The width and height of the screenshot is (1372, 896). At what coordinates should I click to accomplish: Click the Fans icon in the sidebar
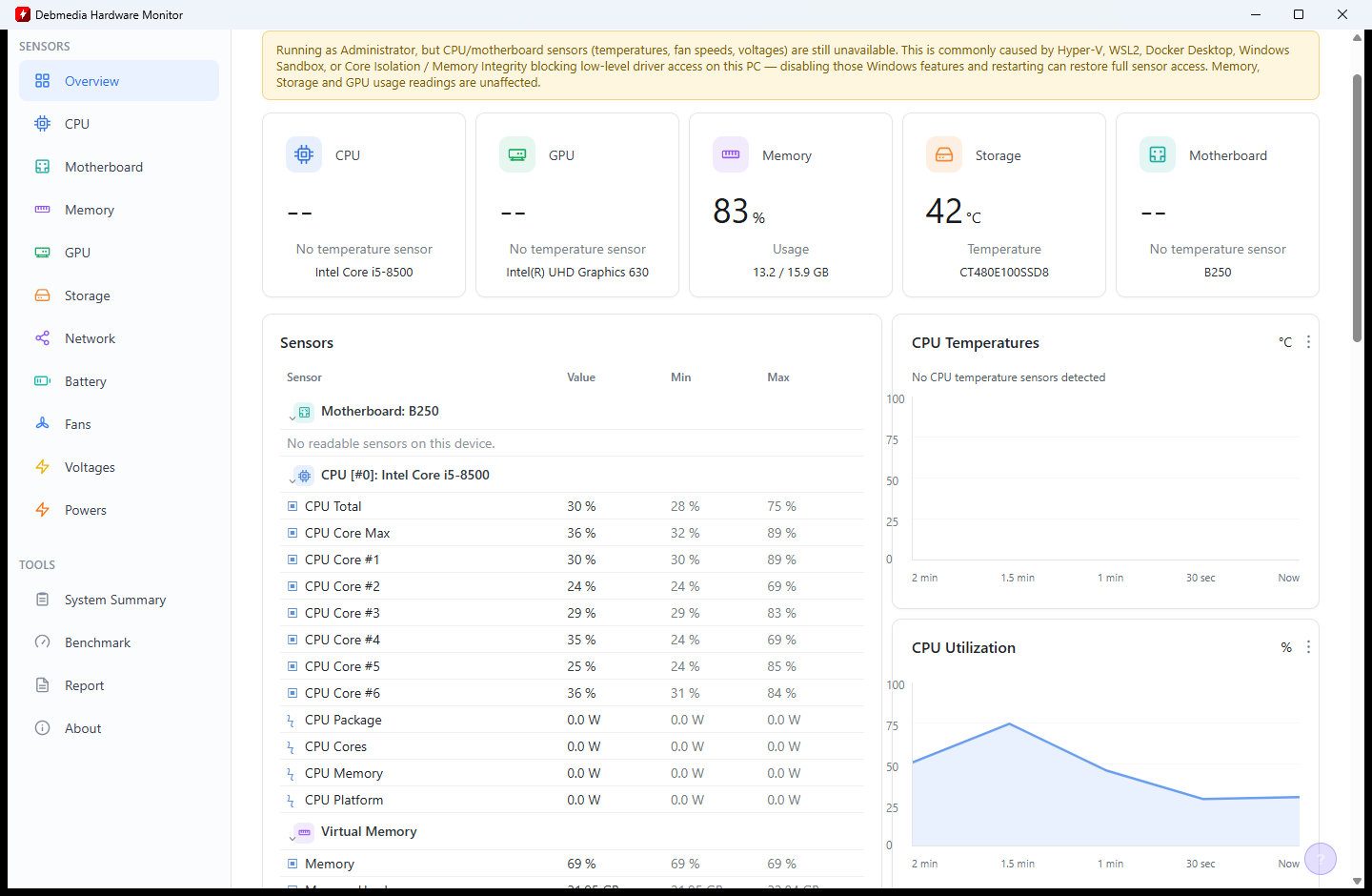tap(42, 424)
